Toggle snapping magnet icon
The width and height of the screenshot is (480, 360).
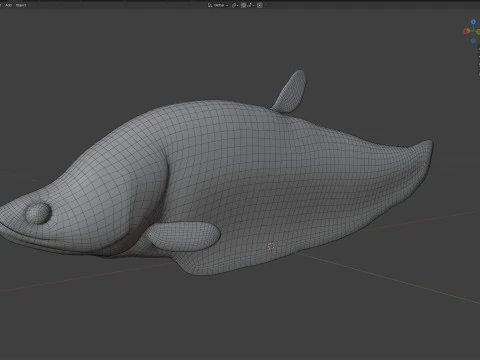pos(243,5)
